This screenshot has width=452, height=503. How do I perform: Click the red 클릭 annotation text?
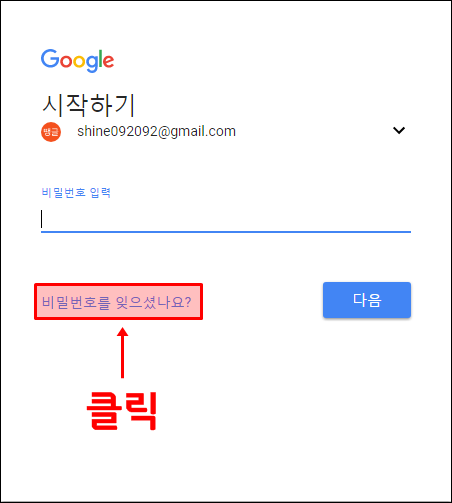click(122, 410)
